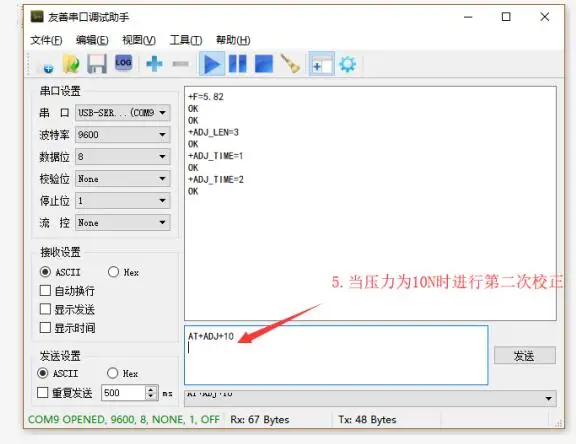The height and width of the screenshot is (444, 576).
Task: Click the LOG toolbar icon
Action: pos(123,63)
